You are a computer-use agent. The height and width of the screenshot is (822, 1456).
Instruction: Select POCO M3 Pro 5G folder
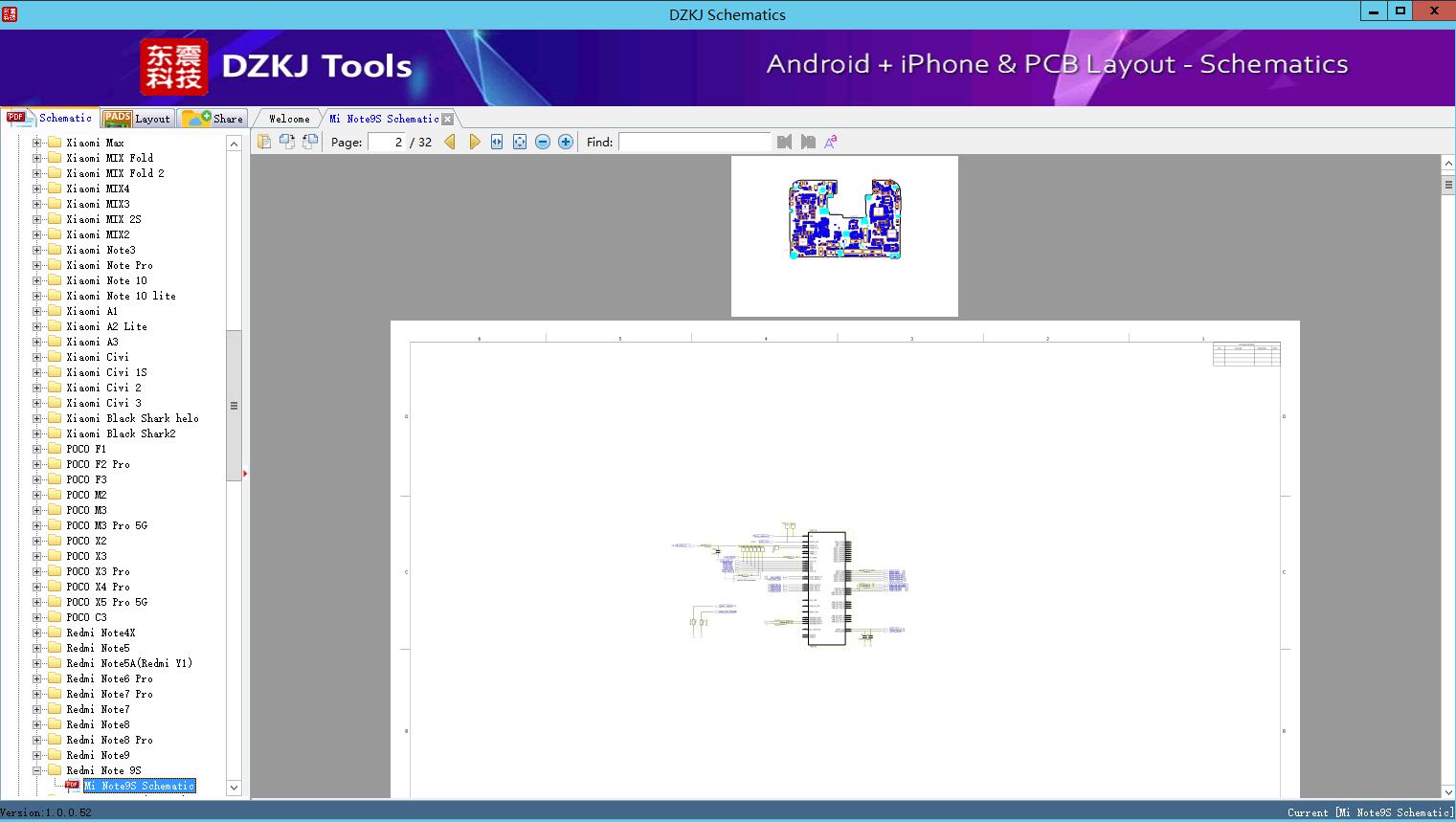[x=106, y=525]
